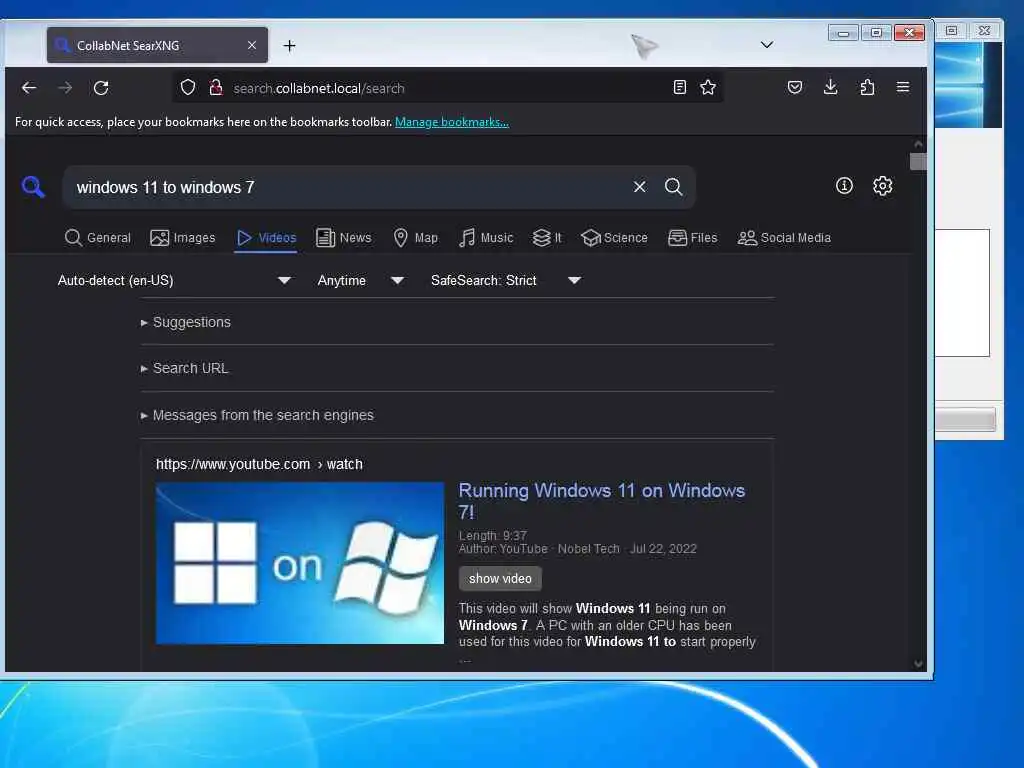Switch to Images category
1024x768 pixels.
click(182, 238)
